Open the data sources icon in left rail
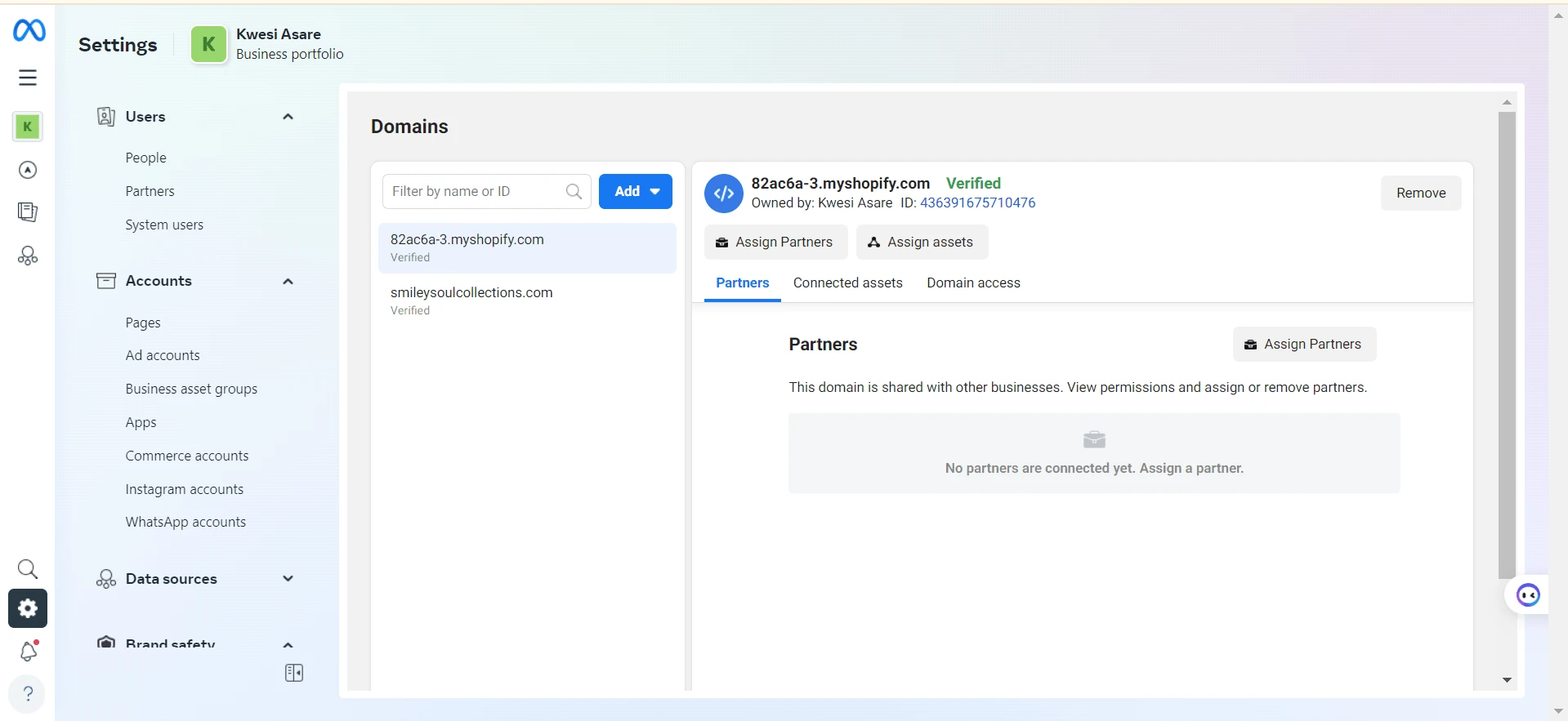 (28, 256)
